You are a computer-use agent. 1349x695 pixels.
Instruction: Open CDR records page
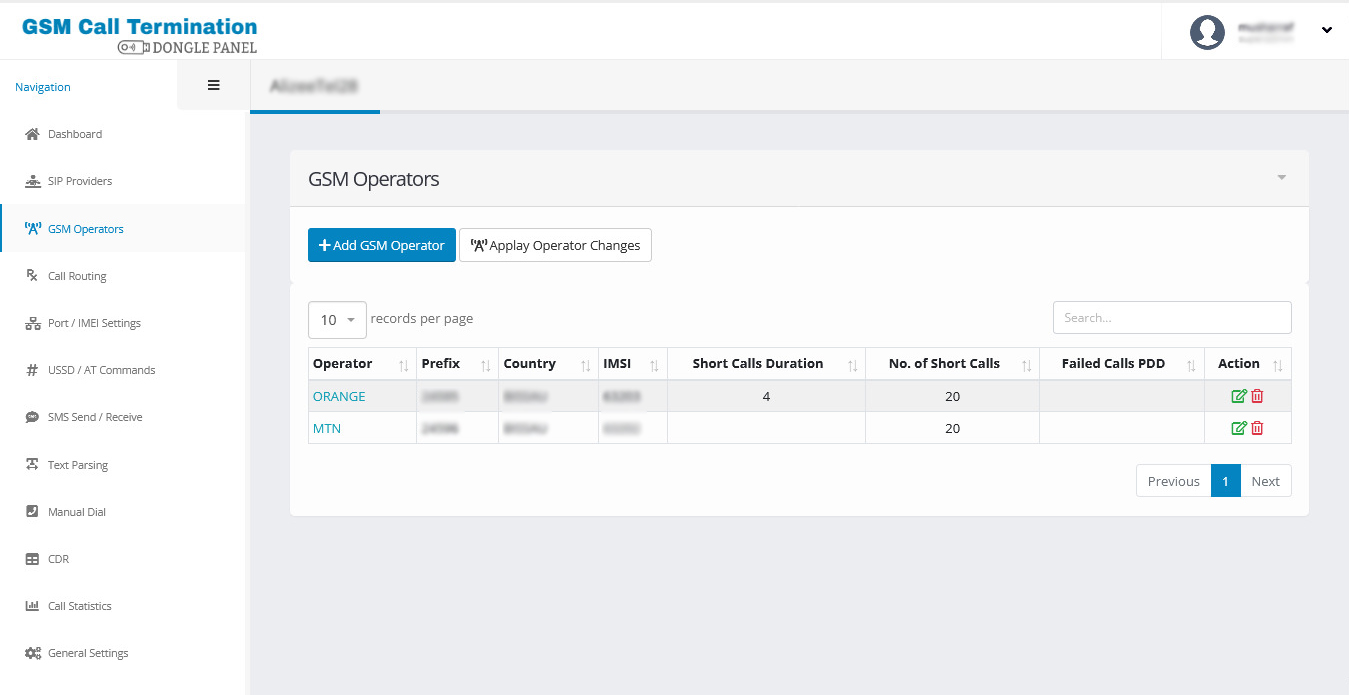click(59, 559)
